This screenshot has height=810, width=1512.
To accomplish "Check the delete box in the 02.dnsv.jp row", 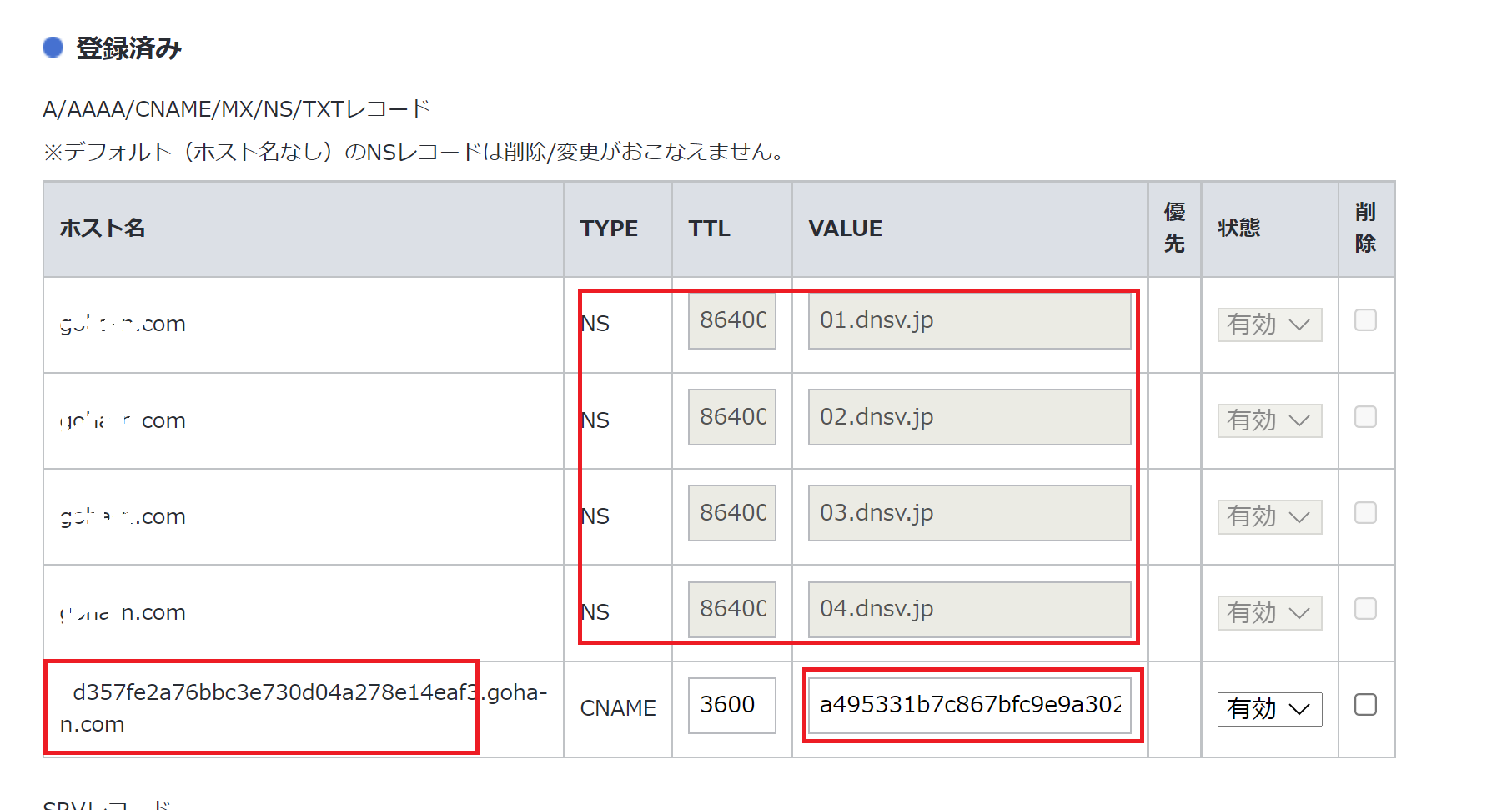I will click(x=1365, y=416).
